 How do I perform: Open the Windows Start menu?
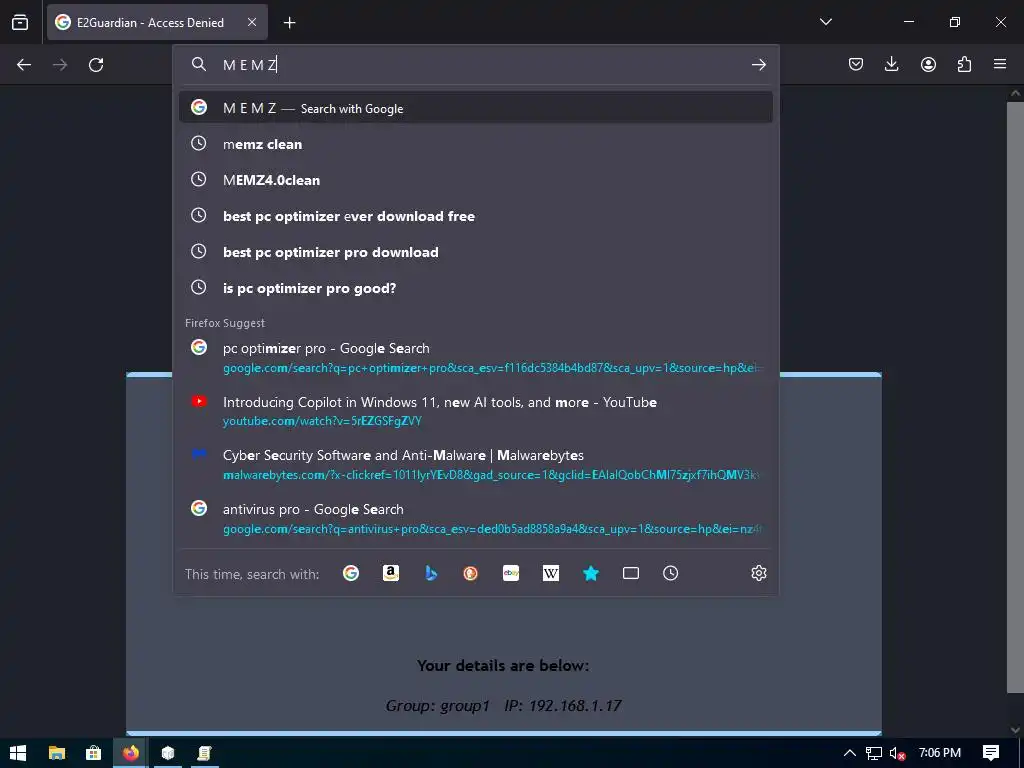click(x=18, y=753)
